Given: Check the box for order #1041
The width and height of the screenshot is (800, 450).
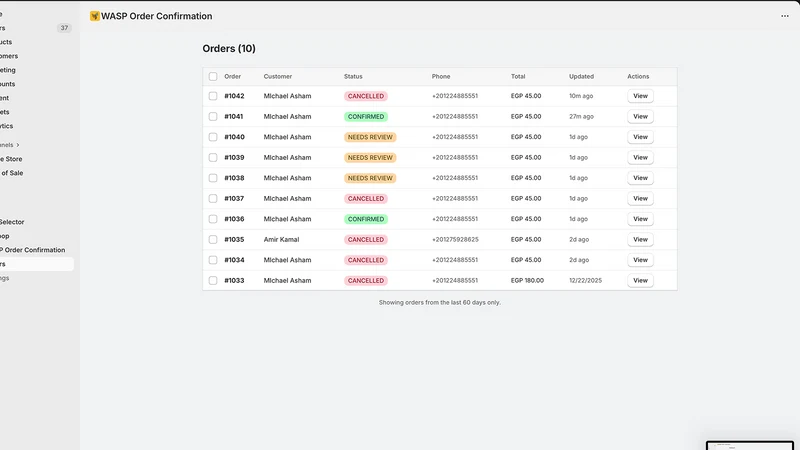Looking at the screenshot, I should pos(213,116).
